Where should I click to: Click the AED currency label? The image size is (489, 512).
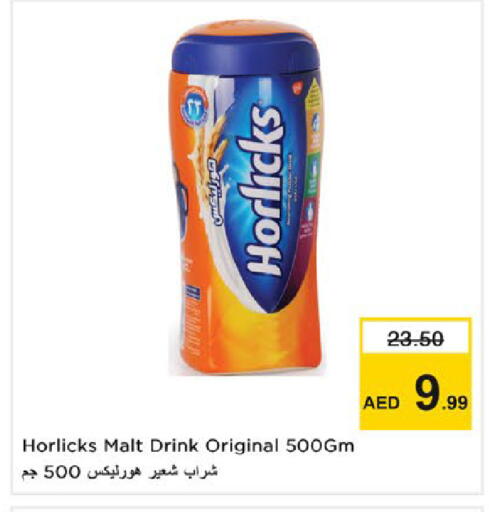381,403
